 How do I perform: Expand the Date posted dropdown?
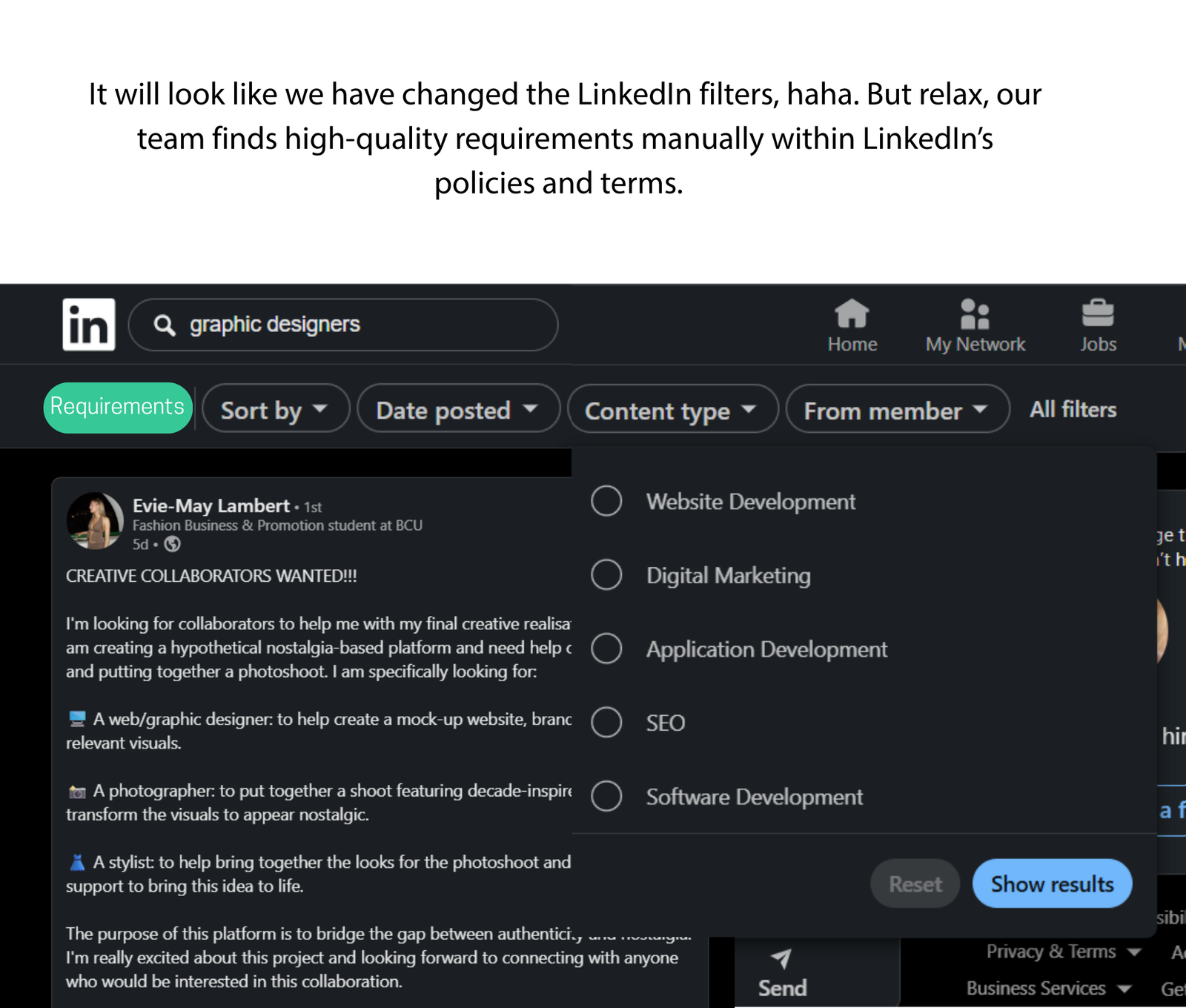coord(458,408)
